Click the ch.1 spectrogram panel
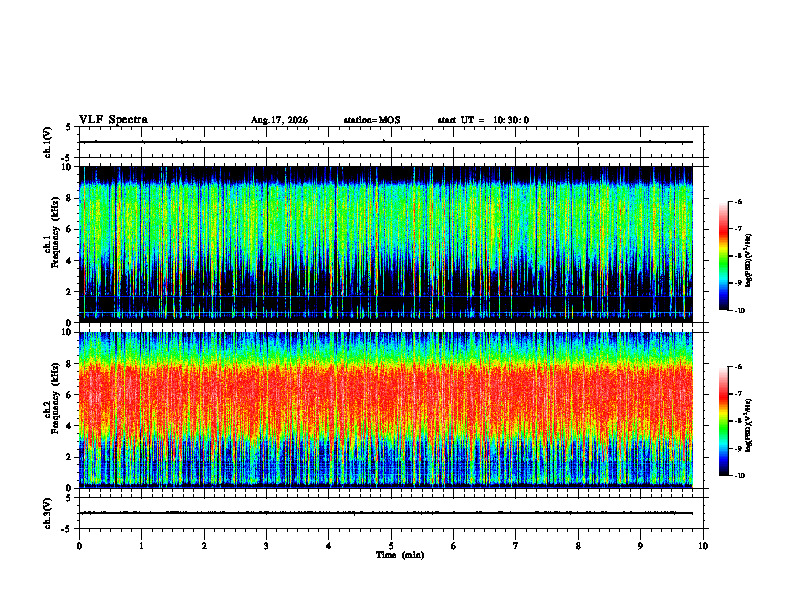The width and height of the screenshot is (792, 612). (386, 244)
